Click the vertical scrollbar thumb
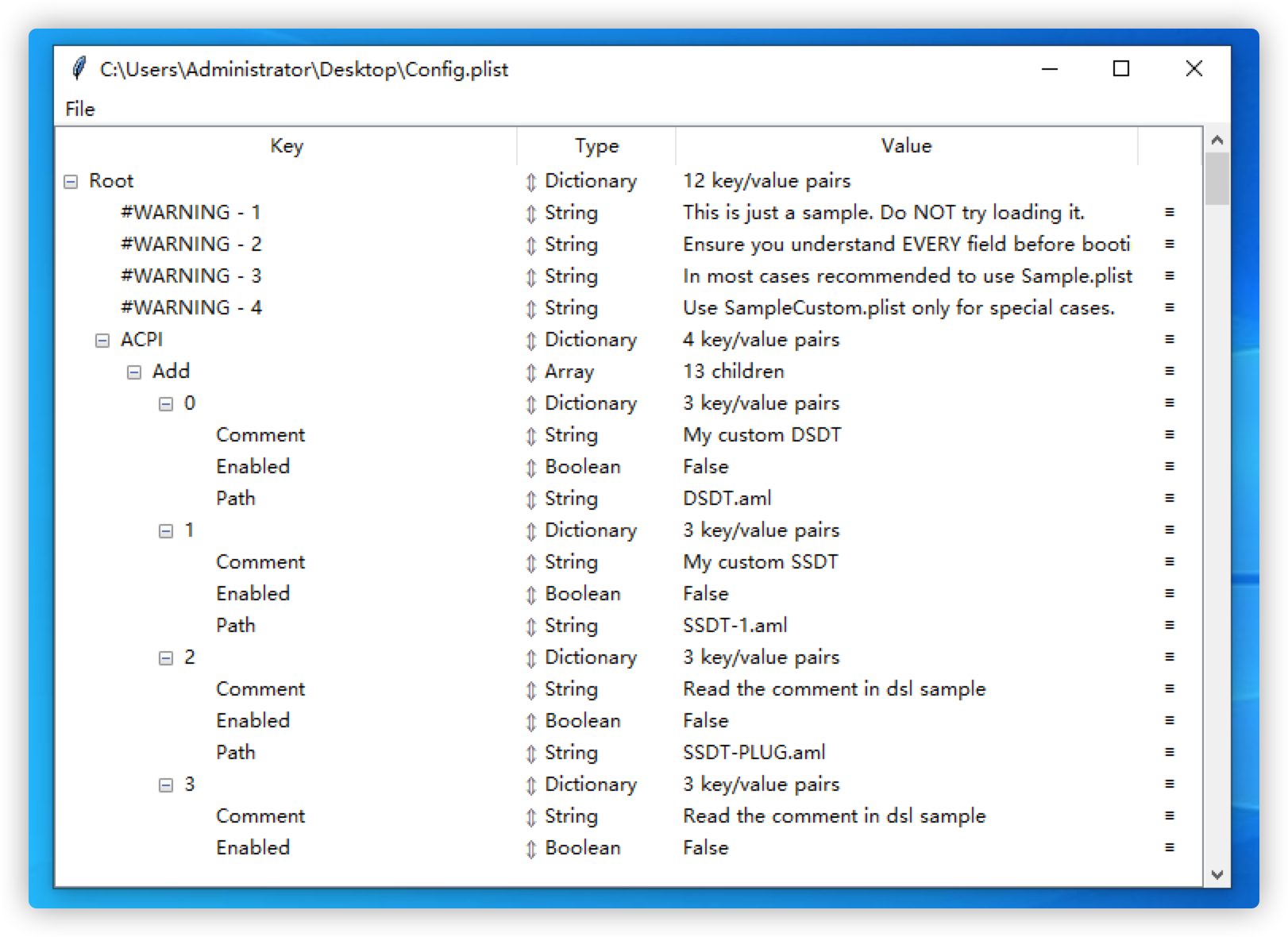Screen dimensions: 1288x937 click(x=1217, y=179)
